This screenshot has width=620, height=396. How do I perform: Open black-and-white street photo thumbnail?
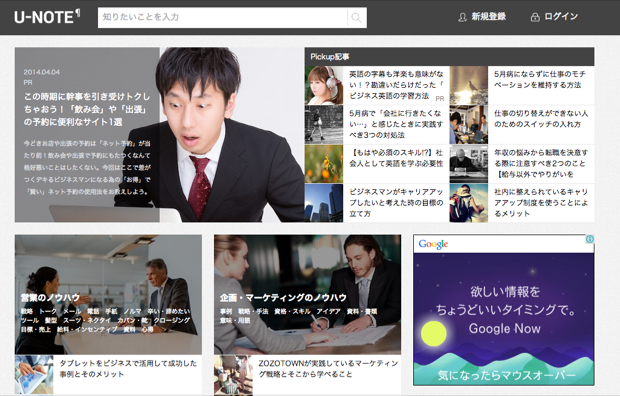[324, 125]
